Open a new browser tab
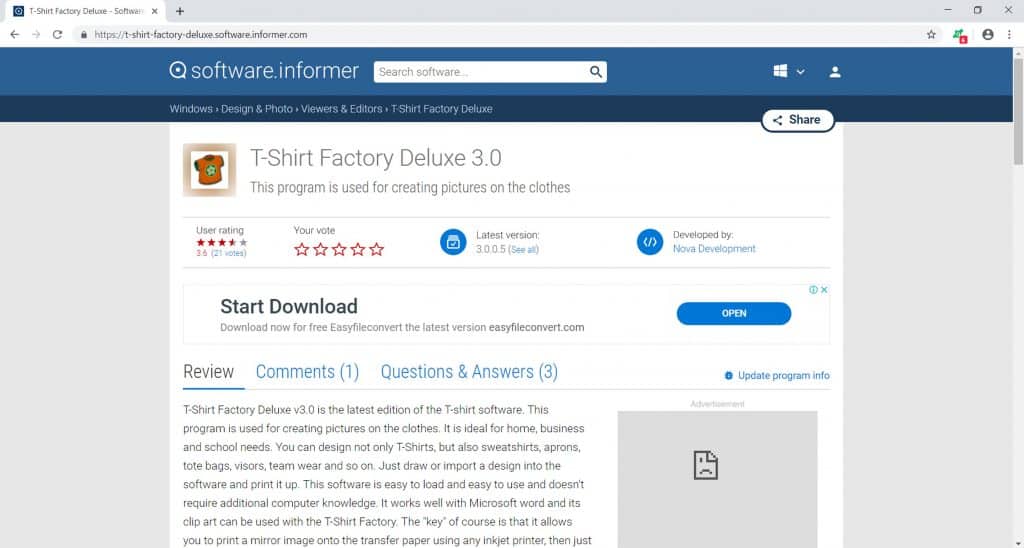The height and width of the screenshot is (548, 1024). coord(180,11)
